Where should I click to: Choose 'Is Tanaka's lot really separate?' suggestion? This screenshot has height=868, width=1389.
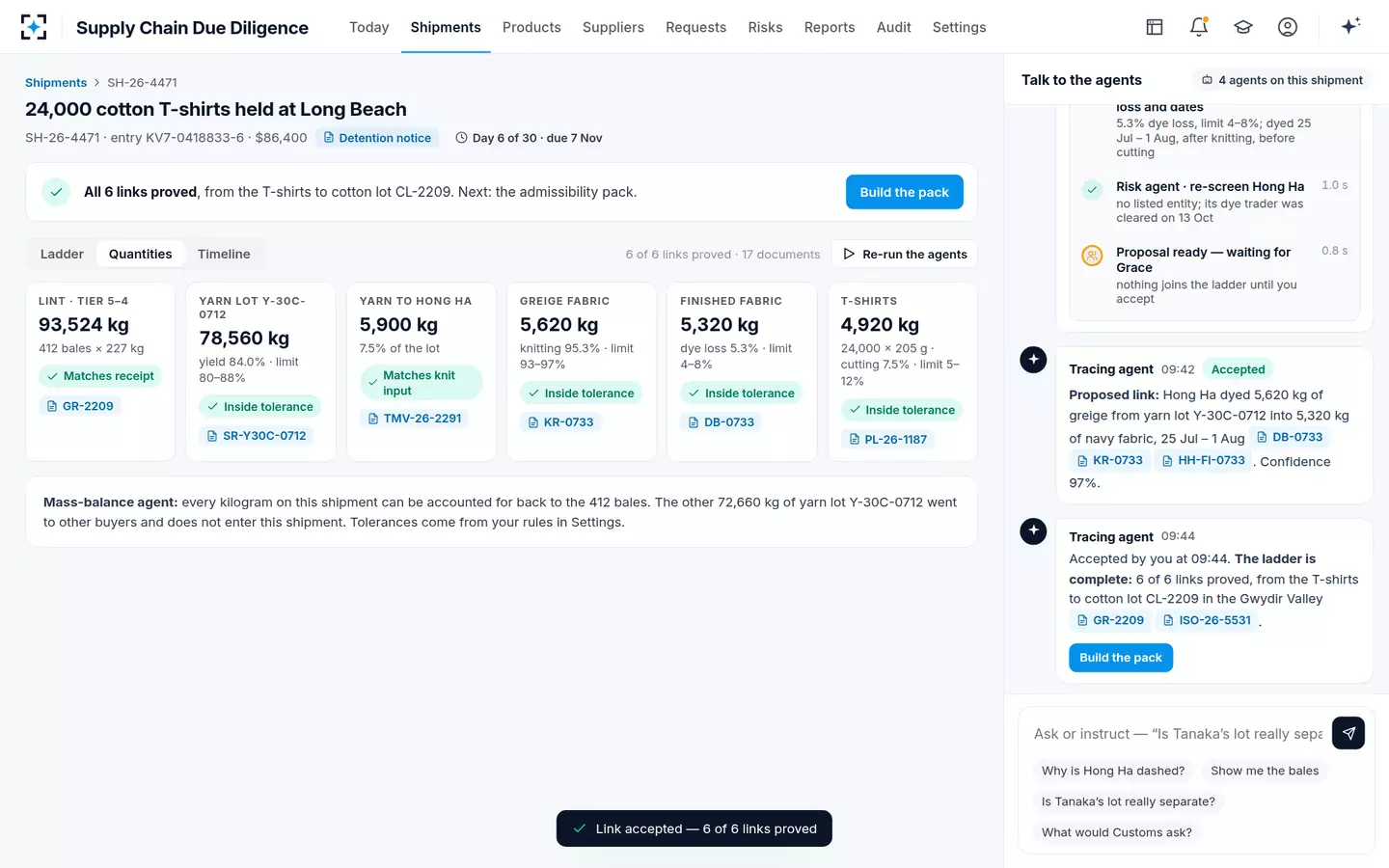[x=1129, y=801]
